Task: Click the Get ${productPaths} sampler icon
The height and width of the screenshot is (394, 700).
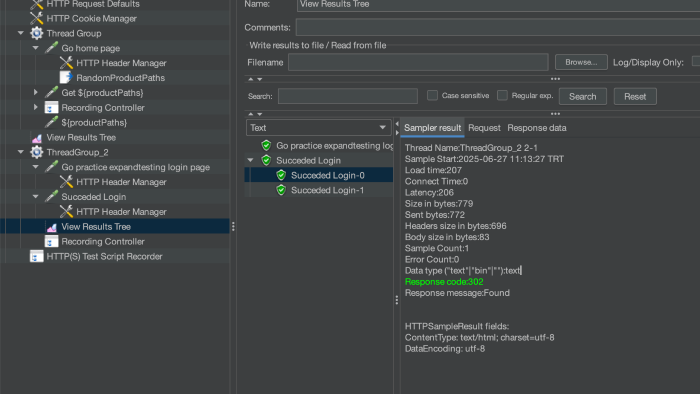Action: (51, 93)
